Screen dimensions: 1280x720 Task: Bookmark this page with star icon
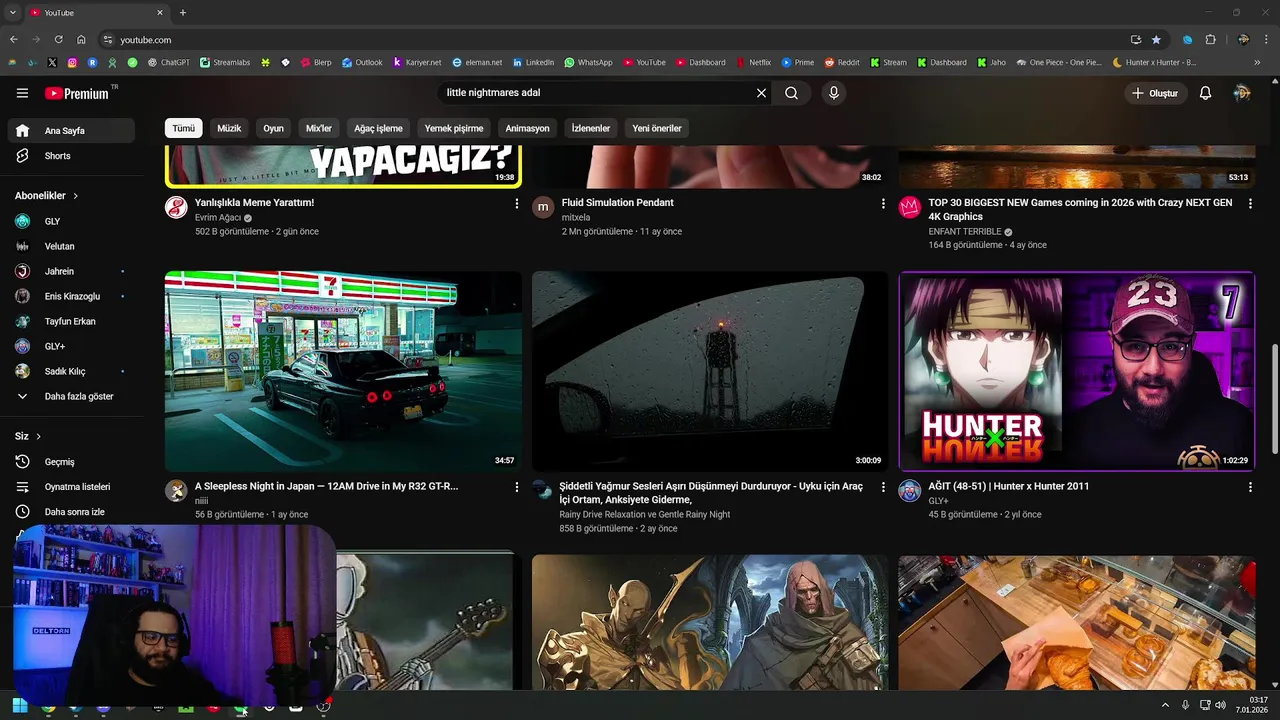(x=1156, y=40)
